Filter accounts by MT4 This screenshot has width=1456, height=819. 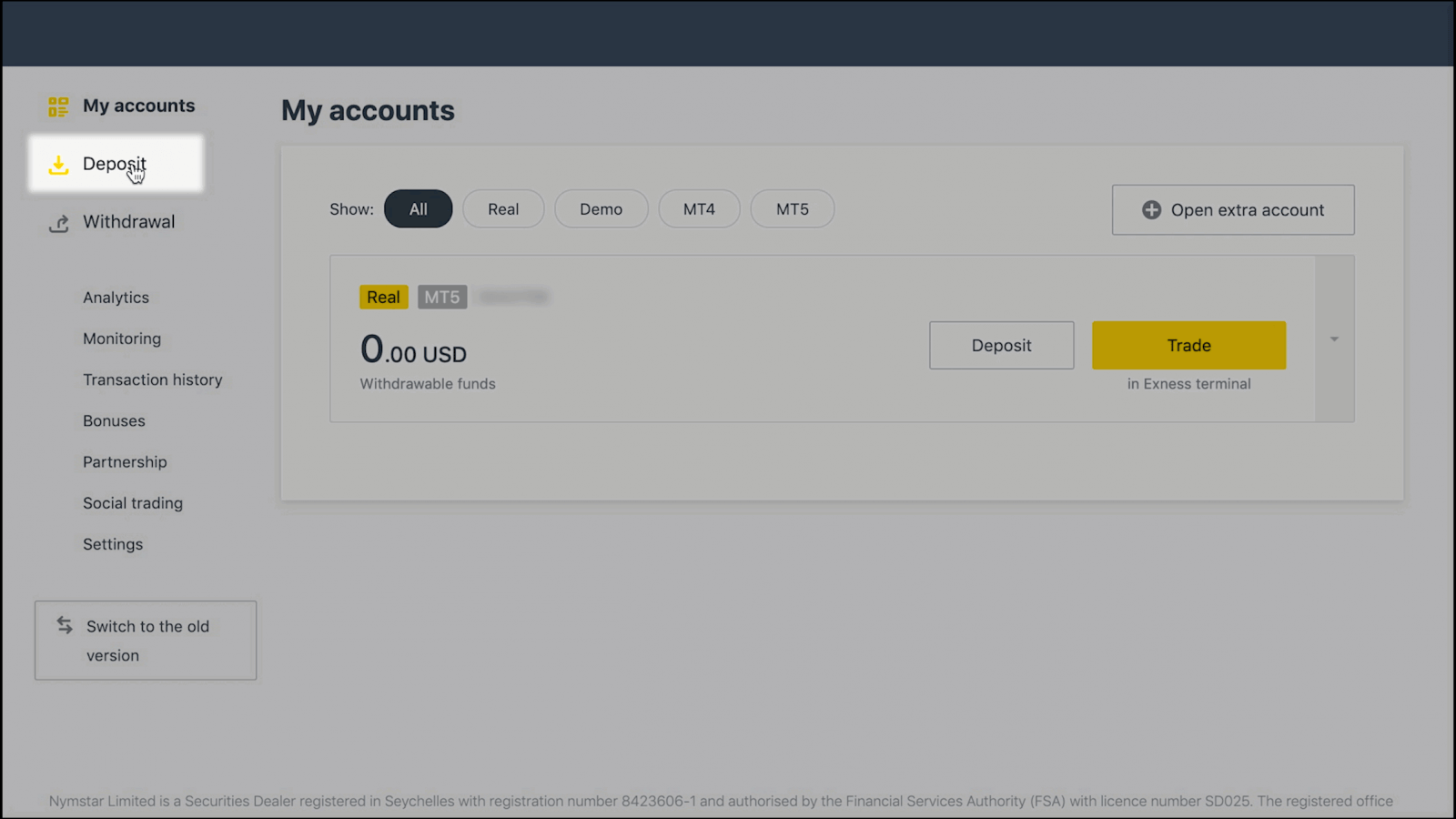point(699,209)
